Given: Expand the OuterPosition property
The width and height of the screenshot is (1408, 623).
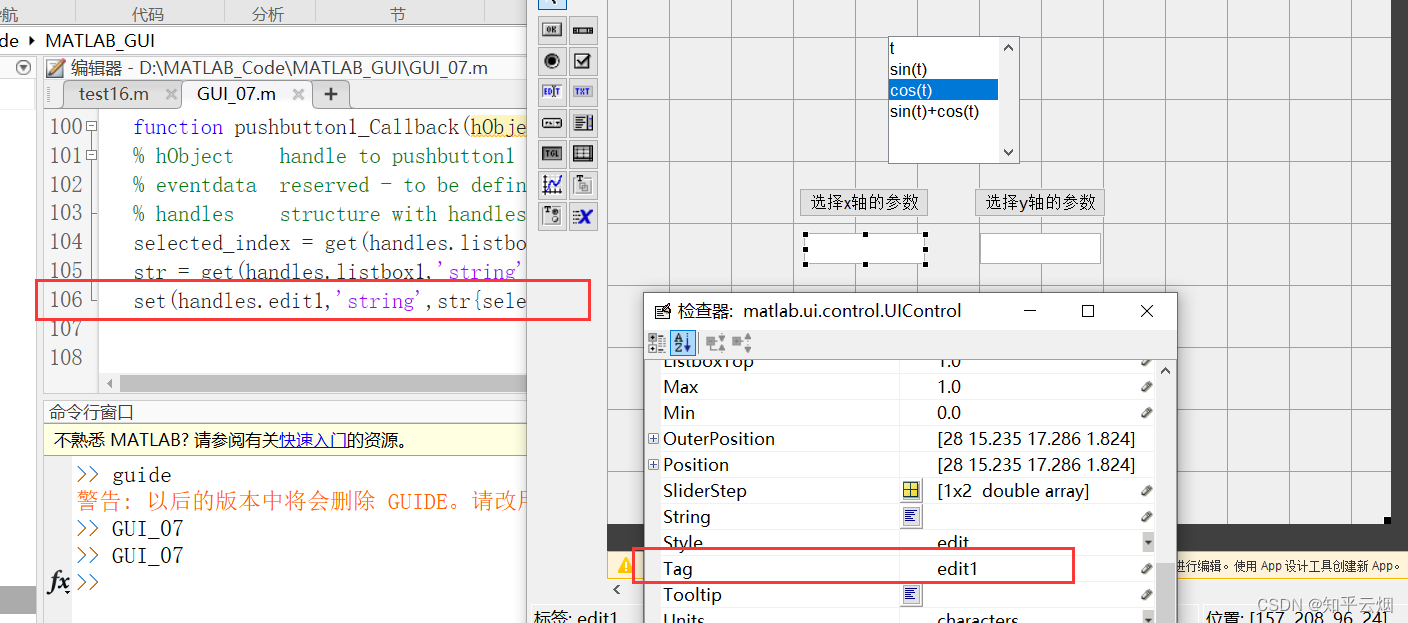Looking at the screenshot, I should click(x=651, y=438).
